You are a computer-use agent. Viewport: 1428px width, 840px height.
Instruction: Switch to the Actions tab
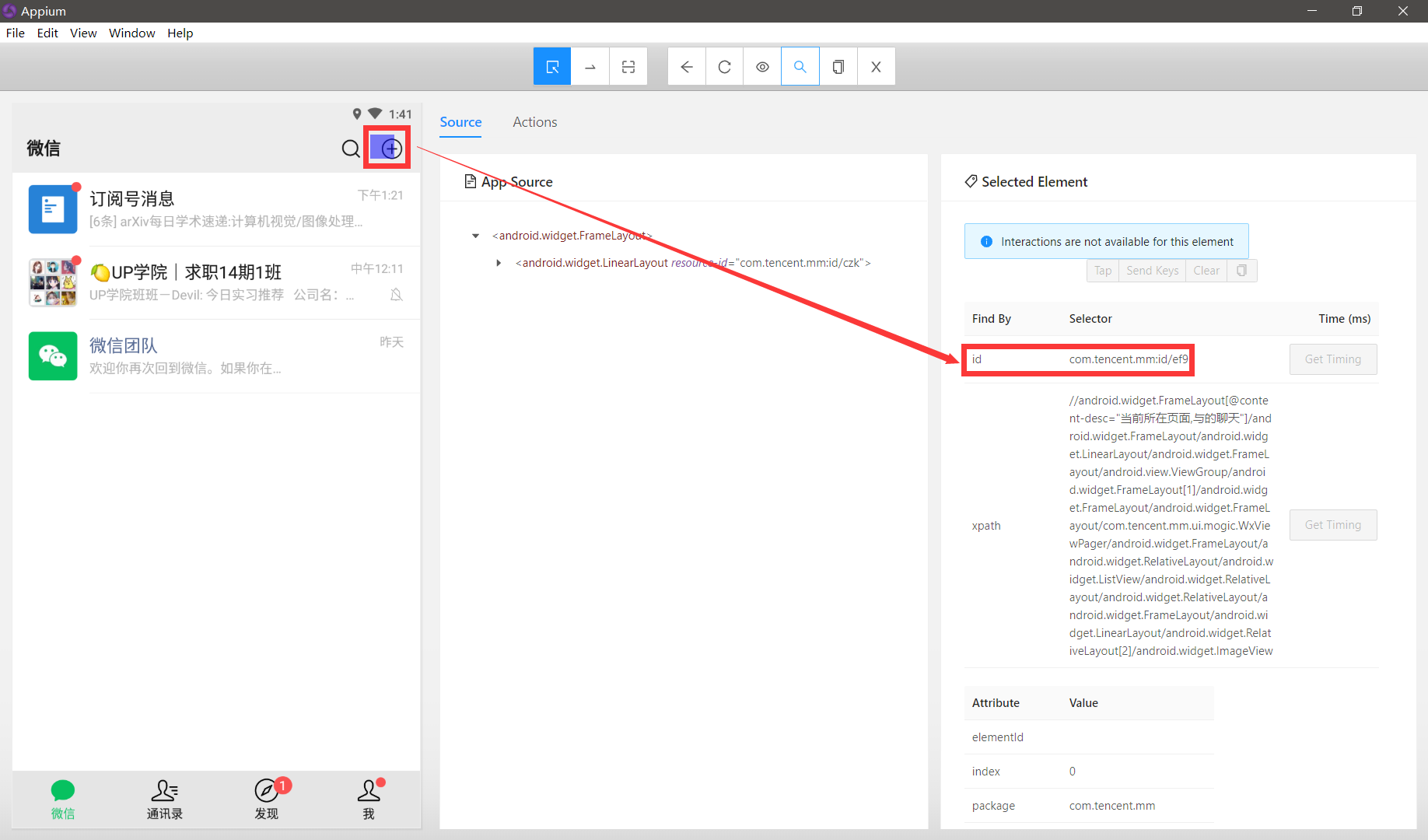pyautogui.click(x=535, y=122)
